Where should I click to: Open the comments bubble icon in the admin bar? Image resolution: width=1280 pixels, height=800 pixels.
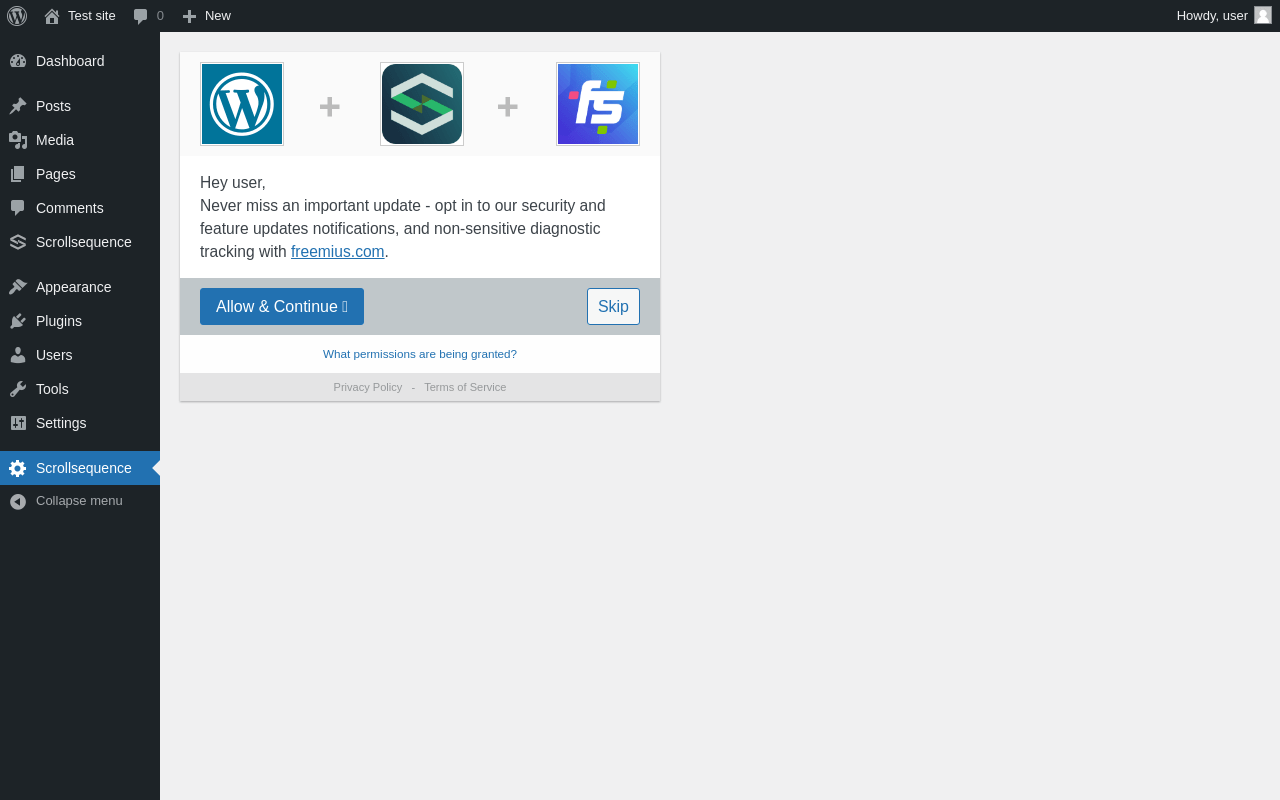coord(141,16)
